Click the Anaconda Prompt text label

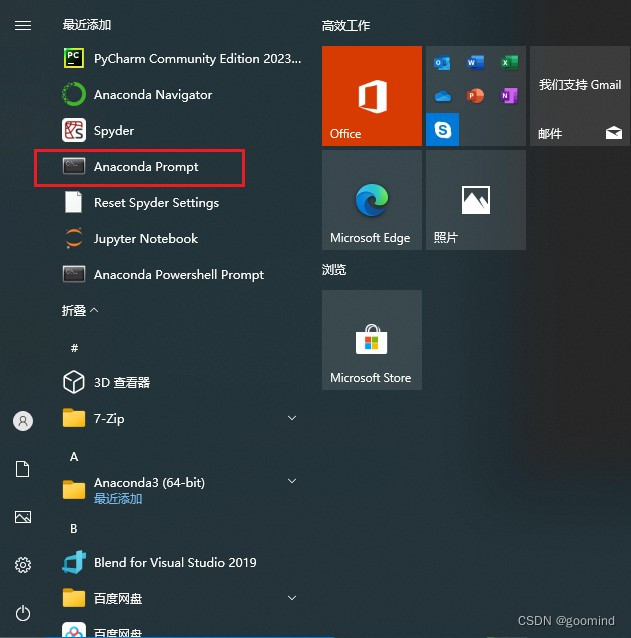[146, 166]
